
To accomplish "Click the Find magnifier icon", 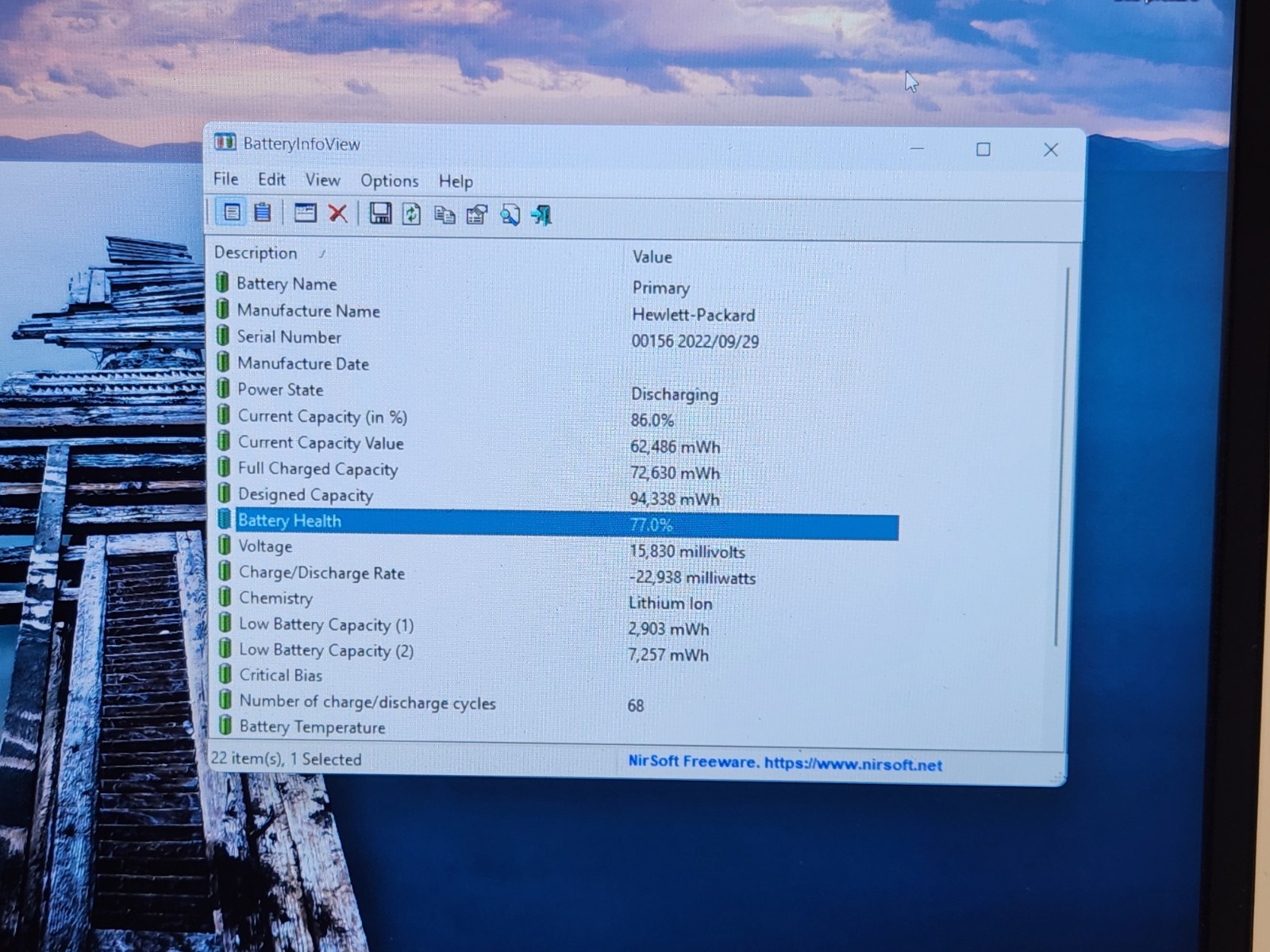I will (x=510, y=215).
